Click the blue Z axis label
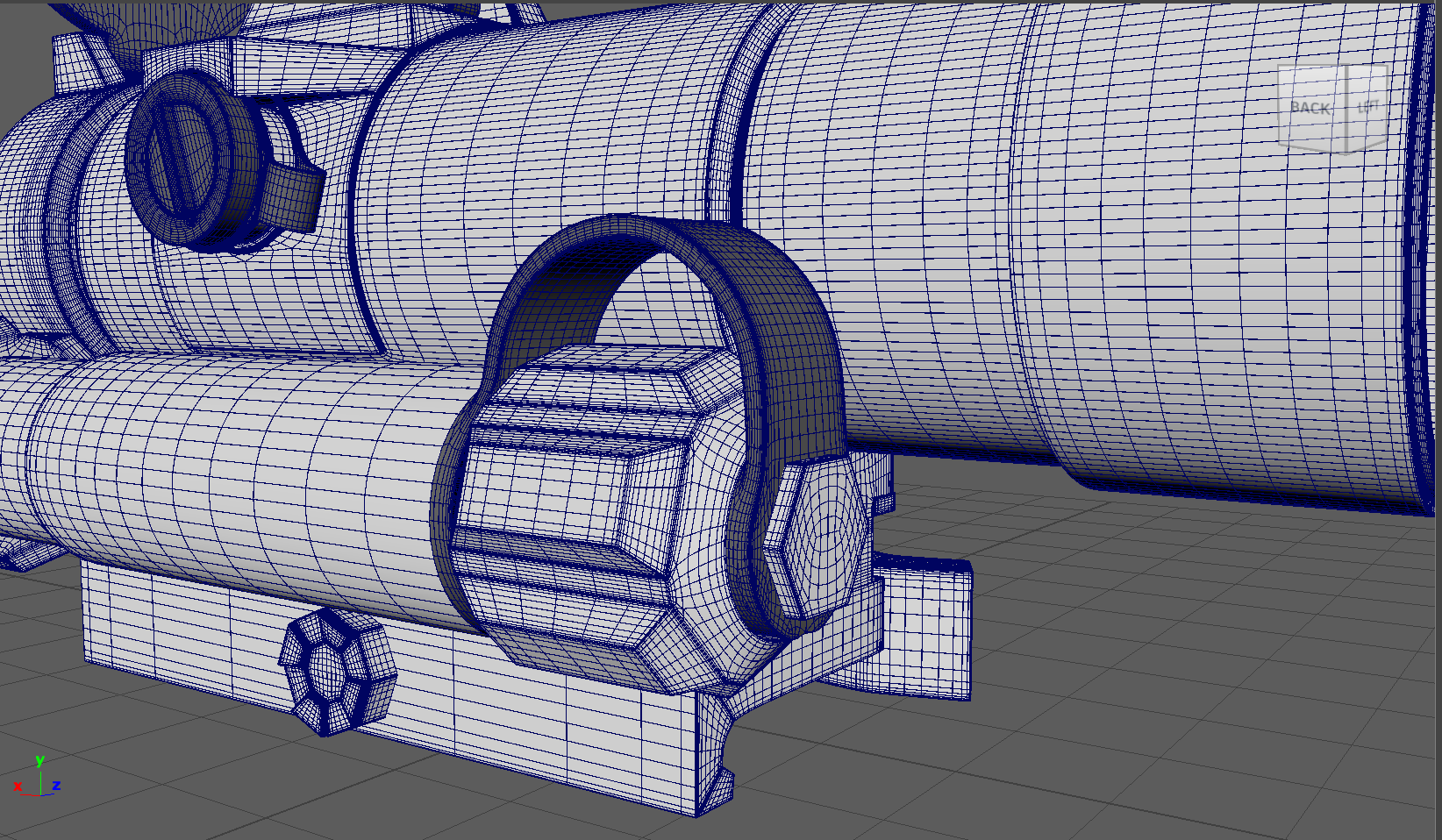 coord(56,785)
